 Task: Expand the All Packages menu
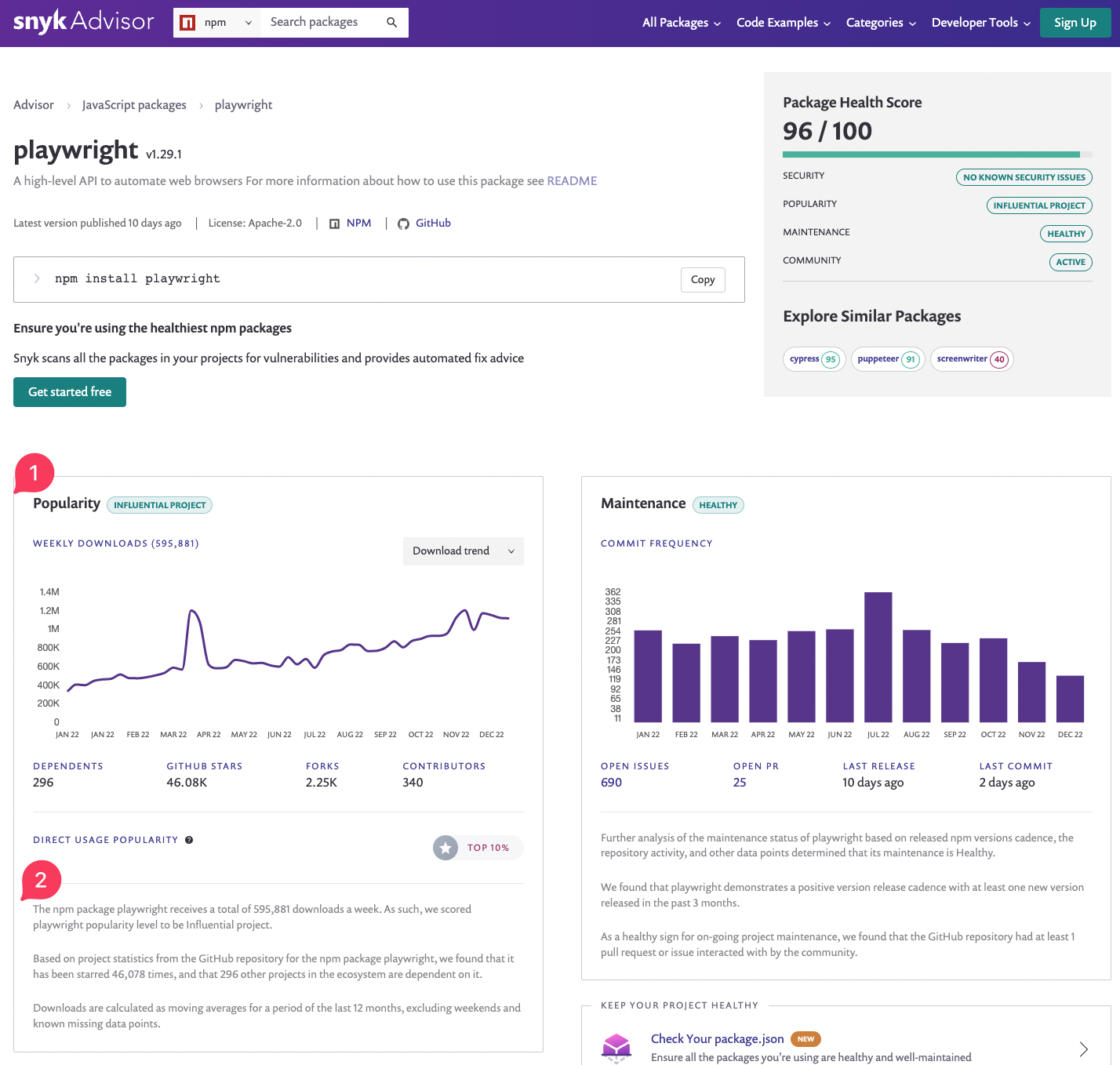681,23
